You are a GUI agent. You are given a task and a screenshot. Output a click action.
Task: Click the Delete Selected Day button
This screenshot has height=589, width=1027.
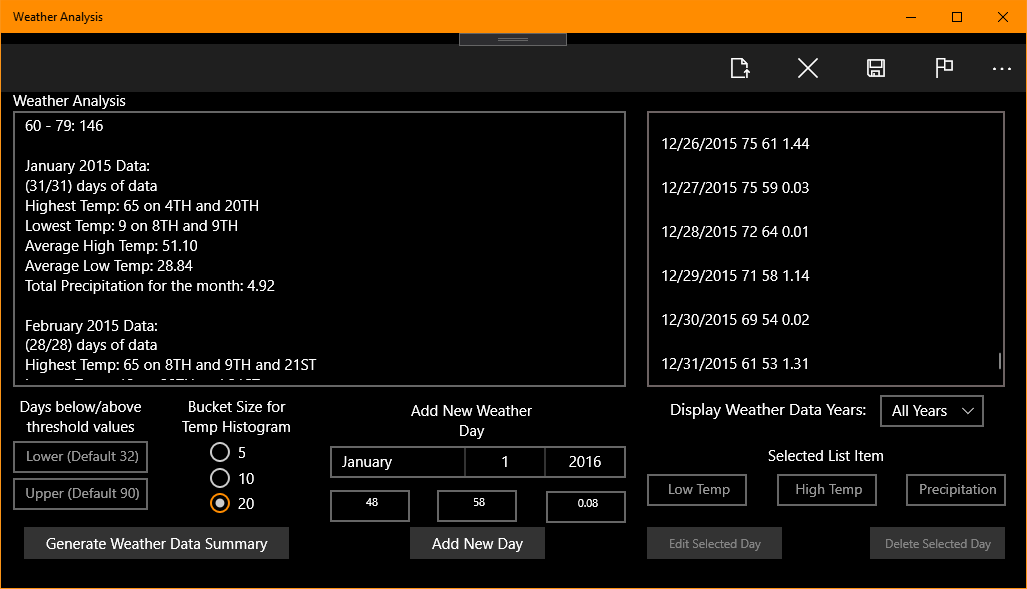(x=937, y=543)
